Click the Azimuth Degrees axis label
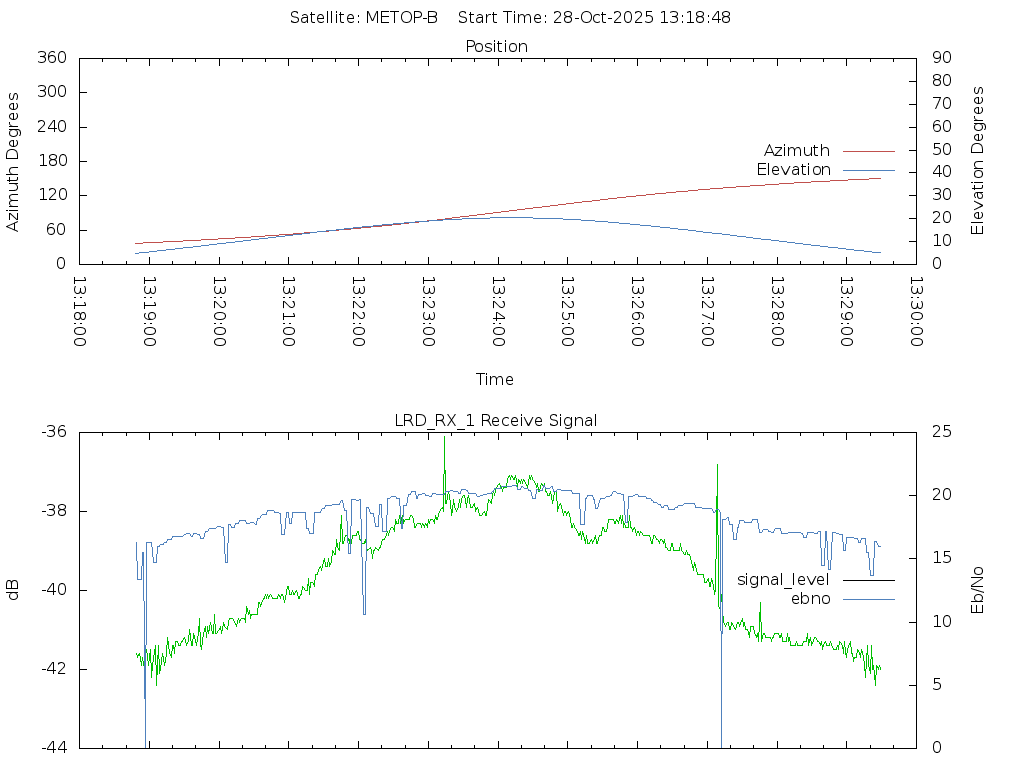The width and height of the screenshot is (1024, 768). tap(13, 161)
